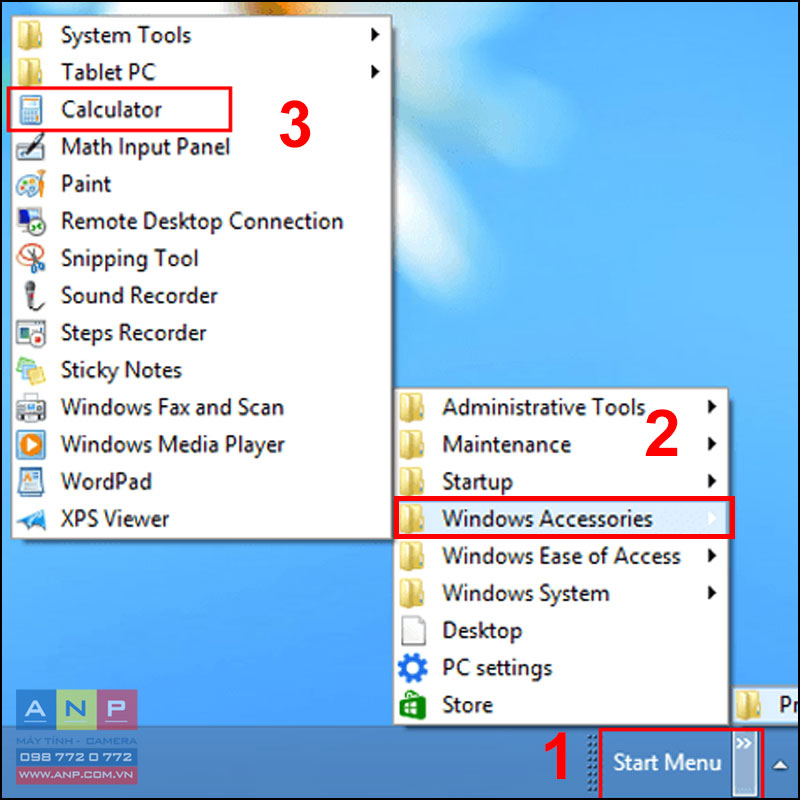
Task: Expand Windows Ease of Access submenu arrow
Action: point(712,556)
